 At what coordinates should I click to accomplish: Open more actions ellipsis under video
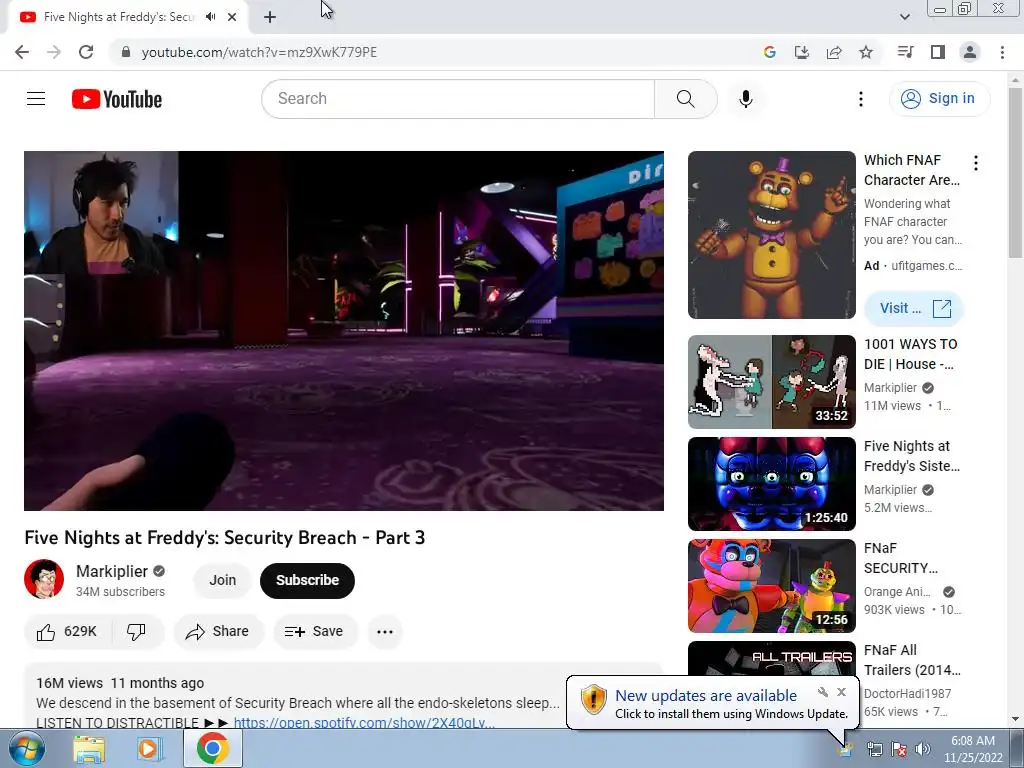tap(385, 632)
